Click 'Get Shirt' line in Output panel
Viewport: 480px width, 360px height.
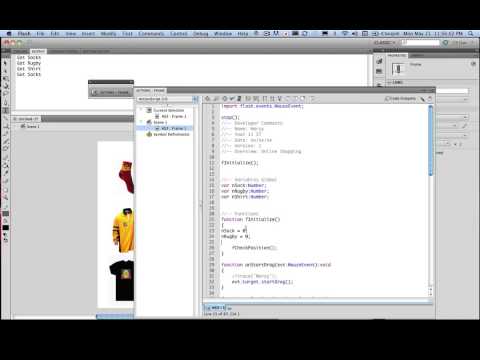(x=29, y=69)
